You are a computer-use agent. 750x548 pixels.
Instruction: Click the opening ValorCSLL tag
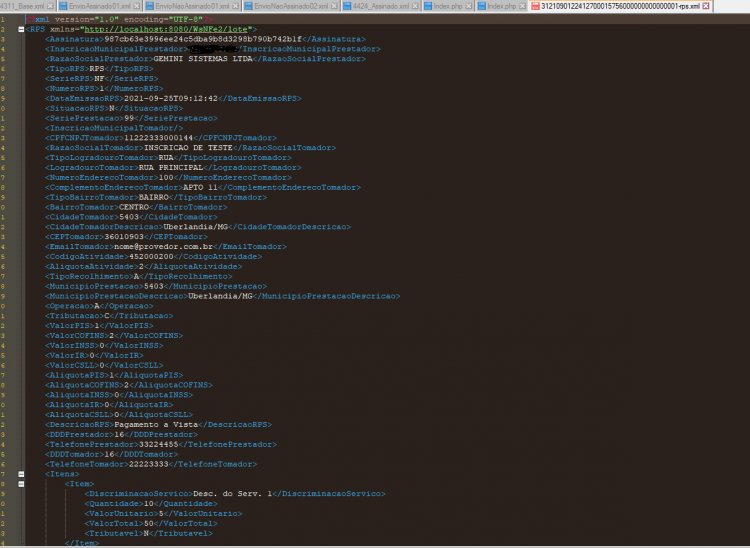[x=72, y=365]
